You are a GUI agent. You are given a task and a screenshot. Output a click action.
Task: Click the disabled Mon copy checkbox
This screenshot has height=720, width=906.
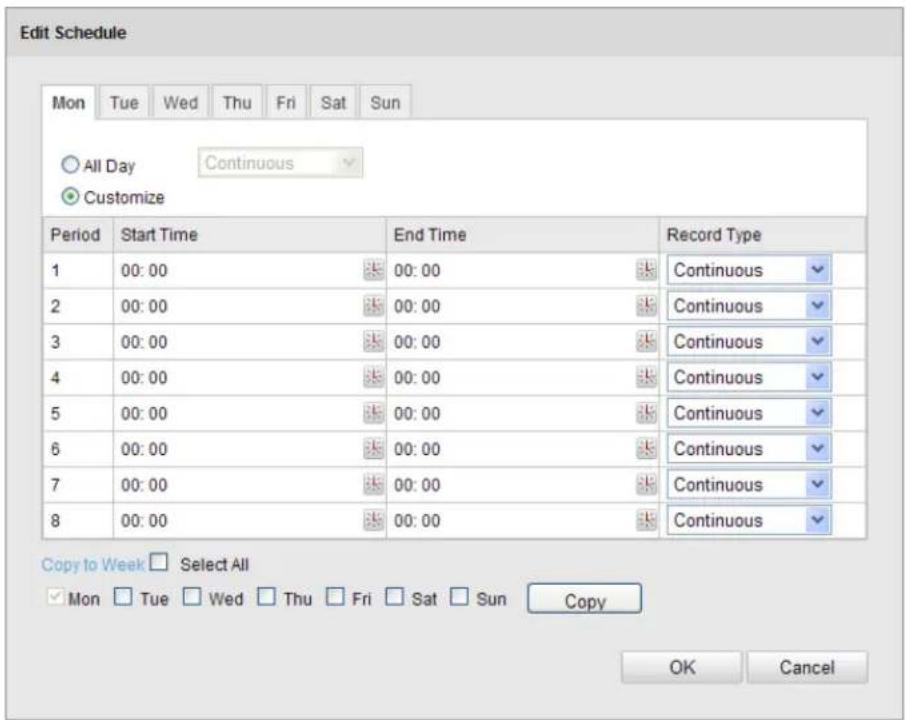pyautogui.click(x=55, y=597)
